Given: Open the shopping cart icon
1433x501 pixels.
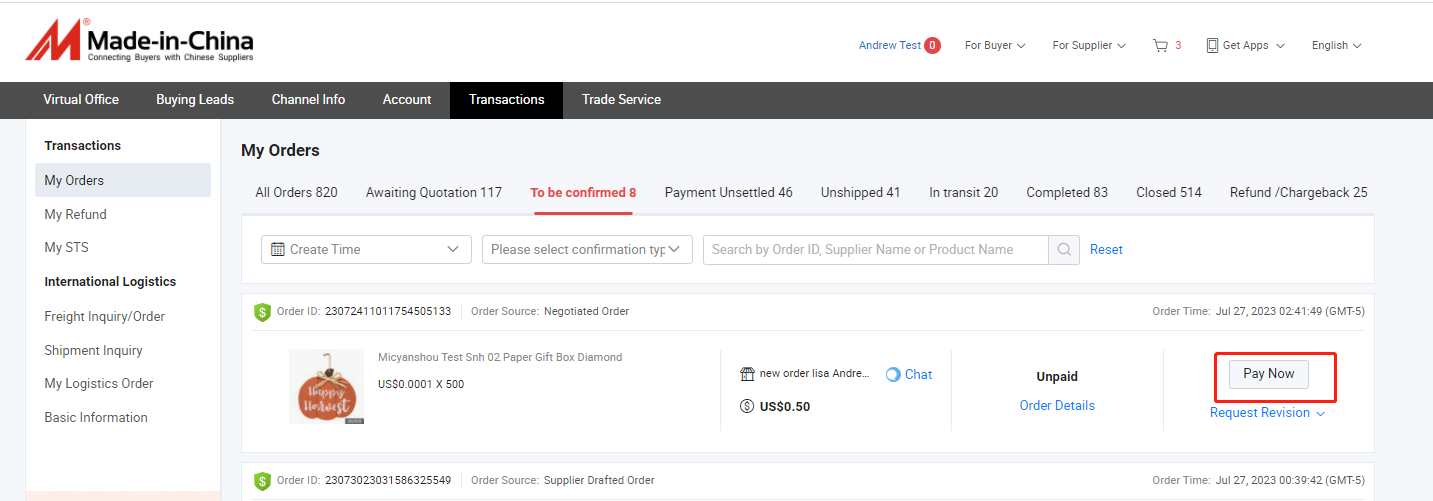Looking at the screenshot, I should coord(1160,45).
